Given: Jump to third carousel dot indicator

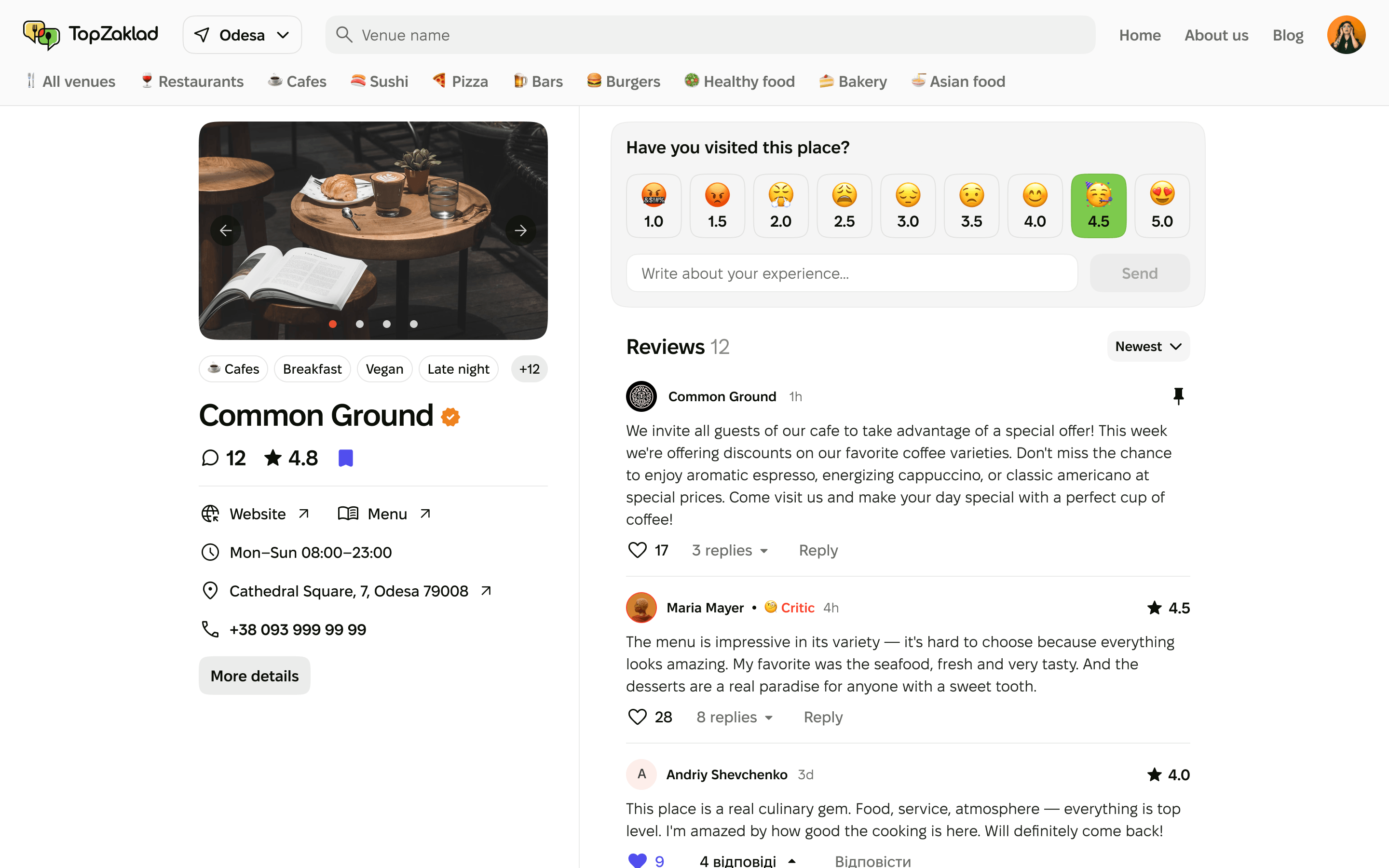Looking at the screenshot, I should pos(387,324).
